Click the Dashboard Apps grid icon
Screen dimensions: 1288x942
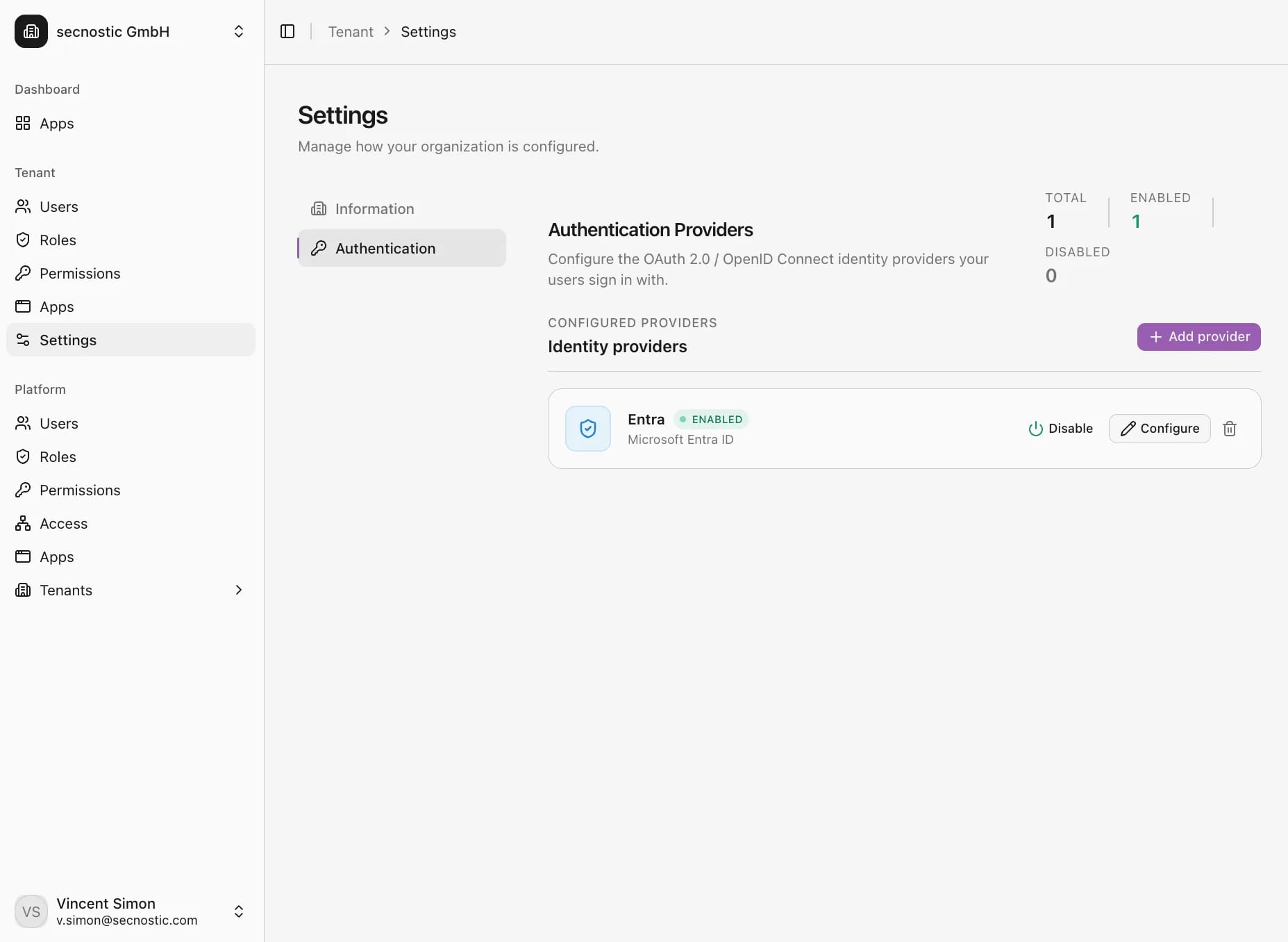pos(23,123)
